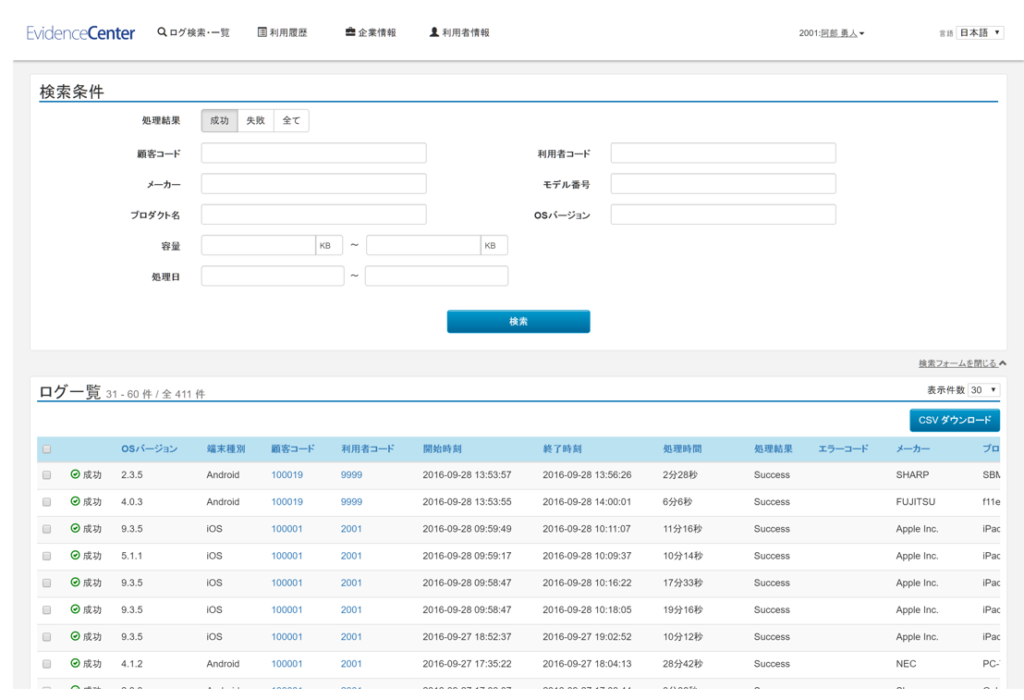Screen dimensions: 1024x700
Task: Click the person icon beside 利用者情報
Action: tap(434, 32)
